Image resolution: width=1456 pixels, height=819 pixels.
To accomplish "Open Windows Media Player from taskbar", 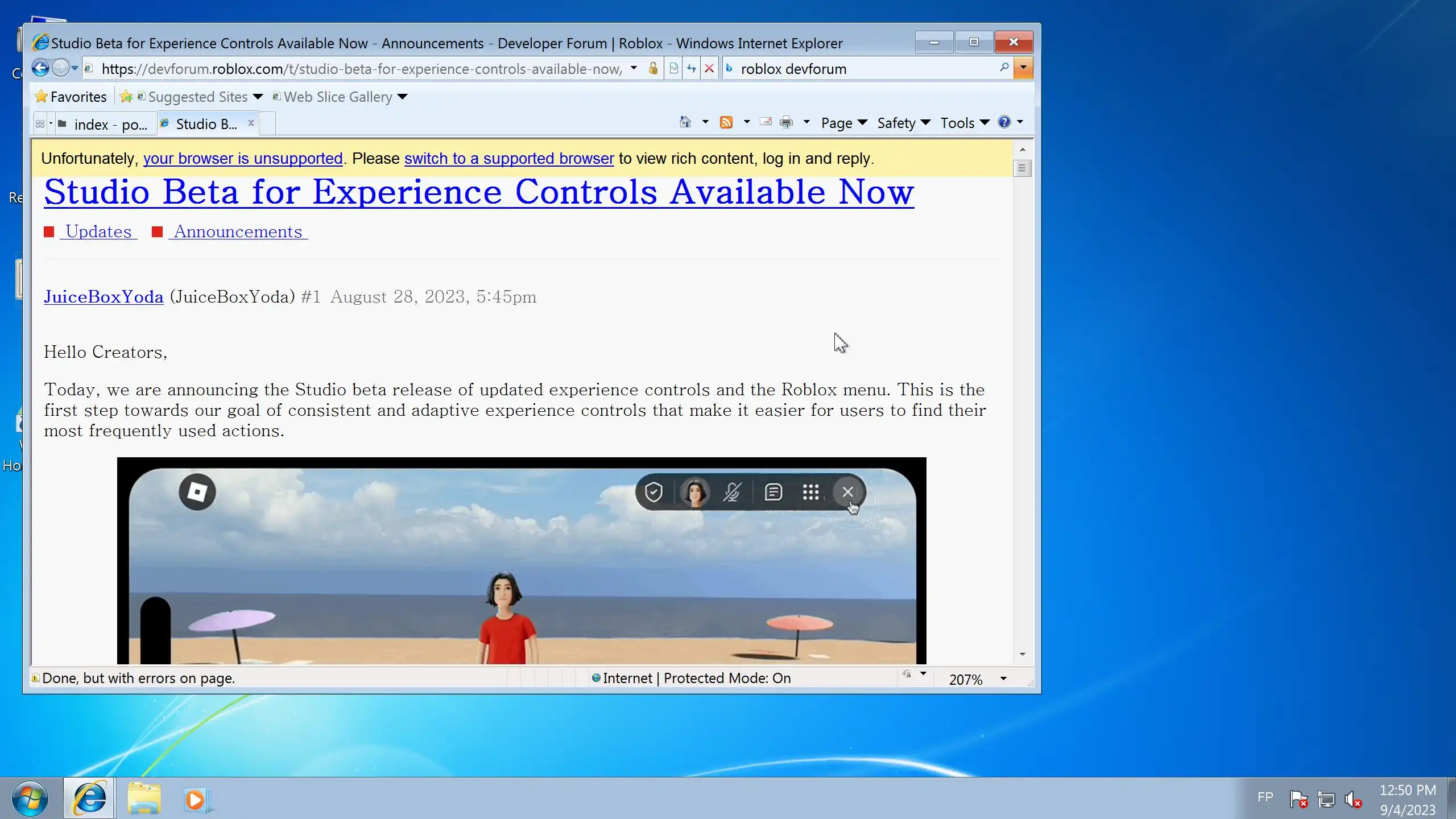I will 196,800.
